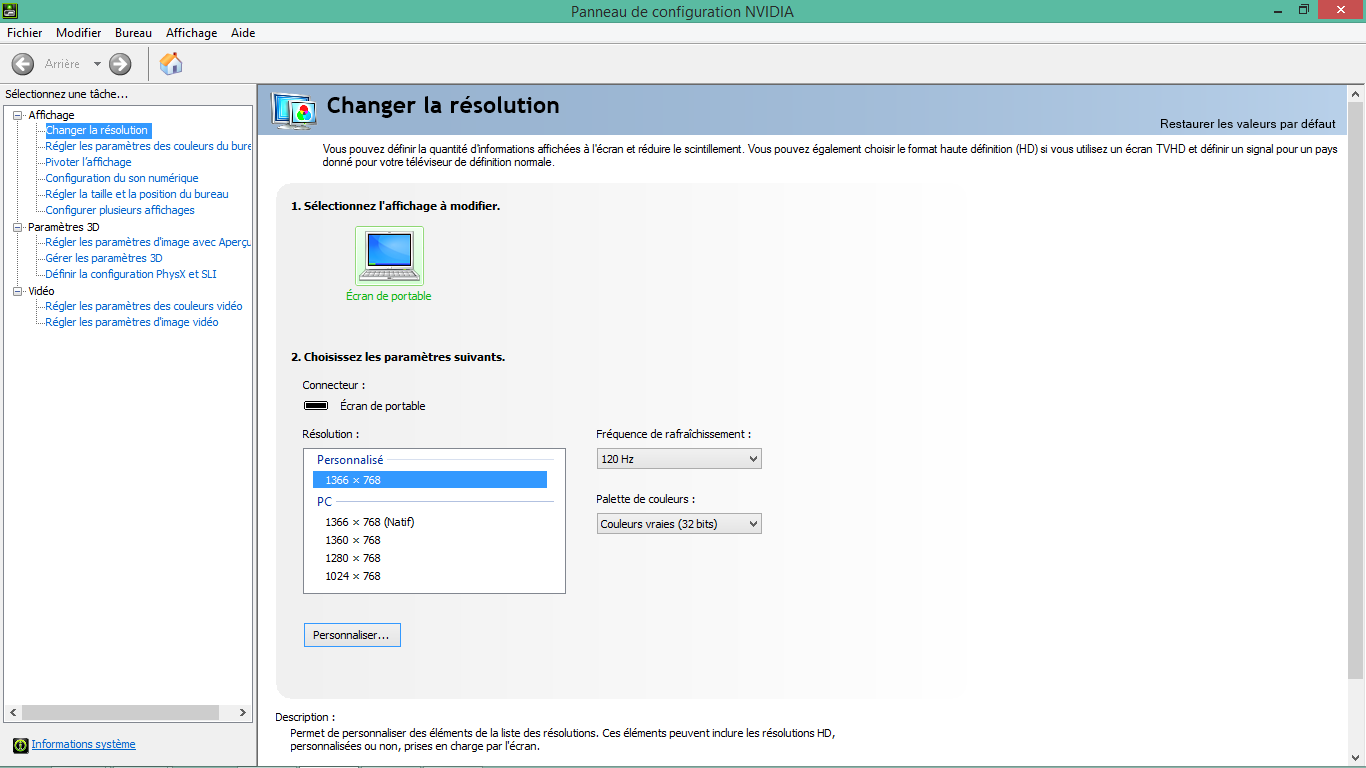
Task: Open Définir la configuration PhysX et SLI
Action: (131, 274)
